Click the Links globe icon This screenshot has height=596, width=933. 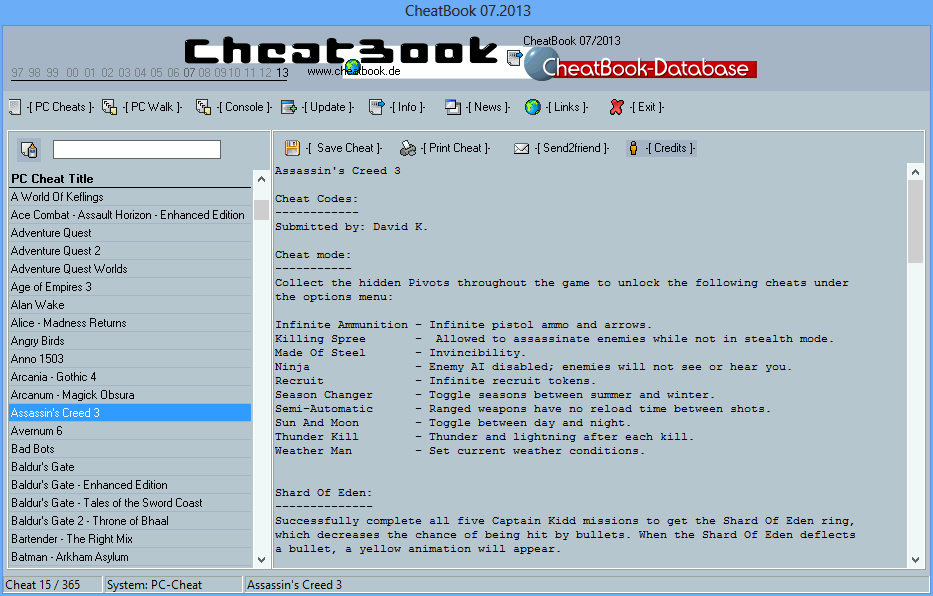click(533, 107)
